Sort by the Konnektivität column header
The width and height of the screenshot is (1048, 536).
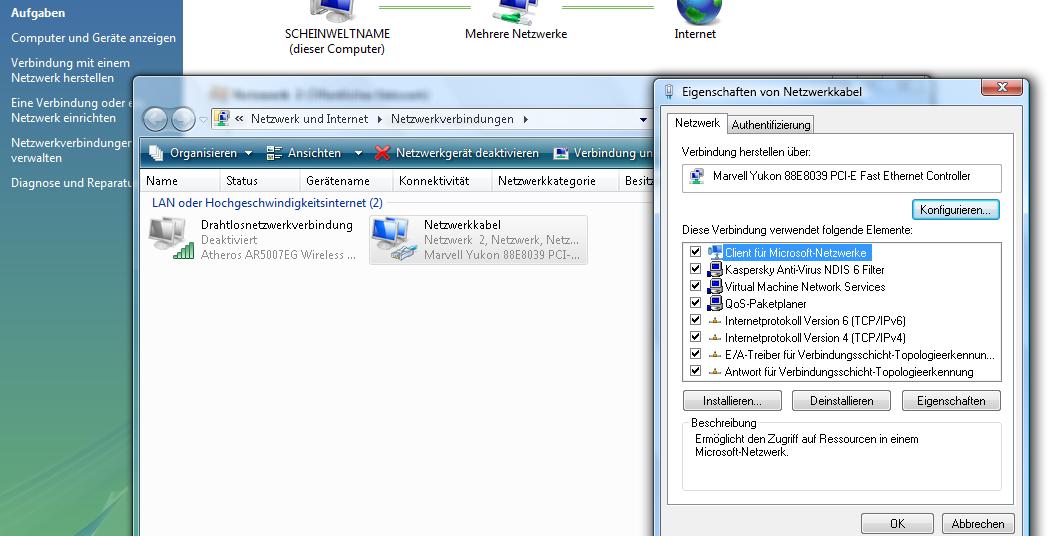[x=442, y=180]
